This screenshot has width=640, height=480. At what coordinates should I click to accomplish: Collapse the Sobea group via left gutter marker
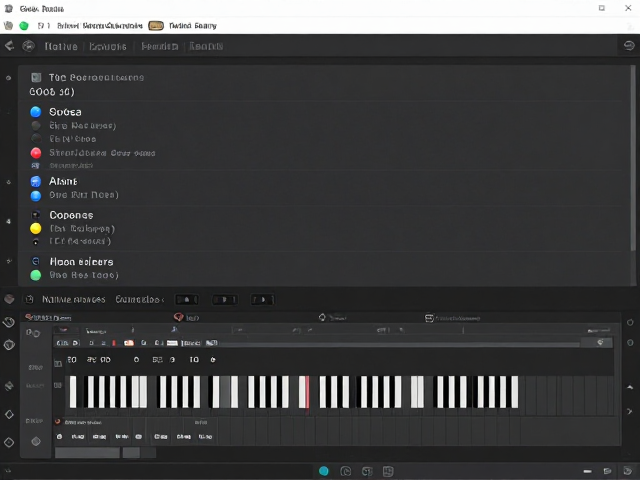point(8,112)
